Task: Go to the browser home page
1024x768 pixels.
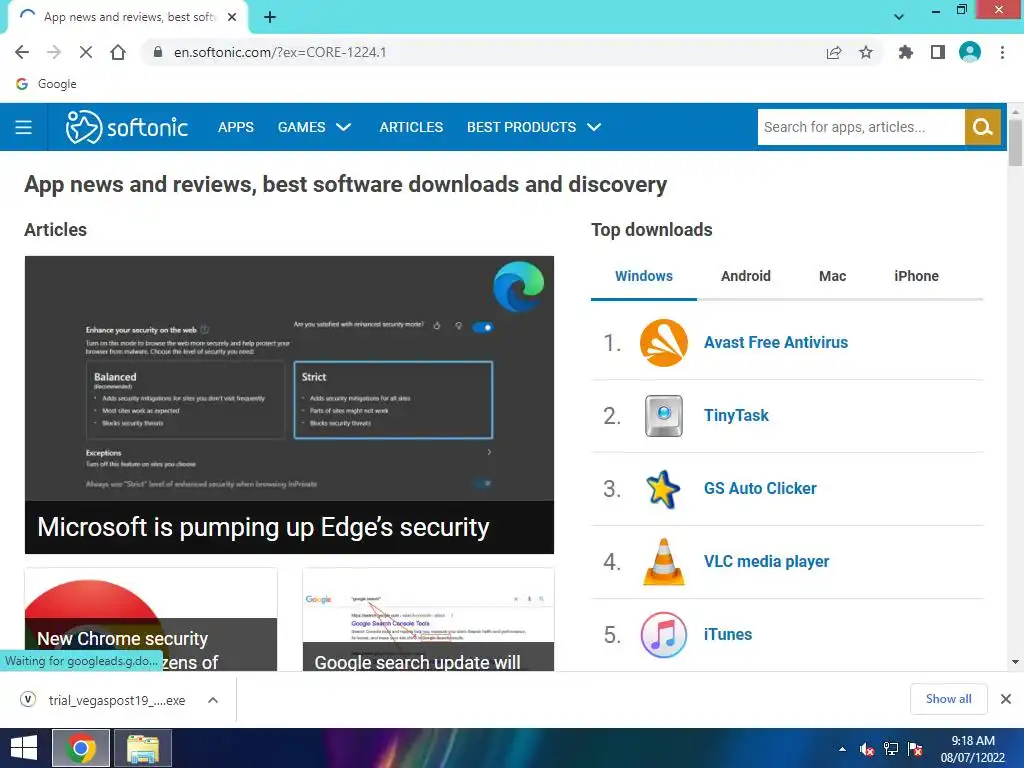Action: tap(118, 52)
